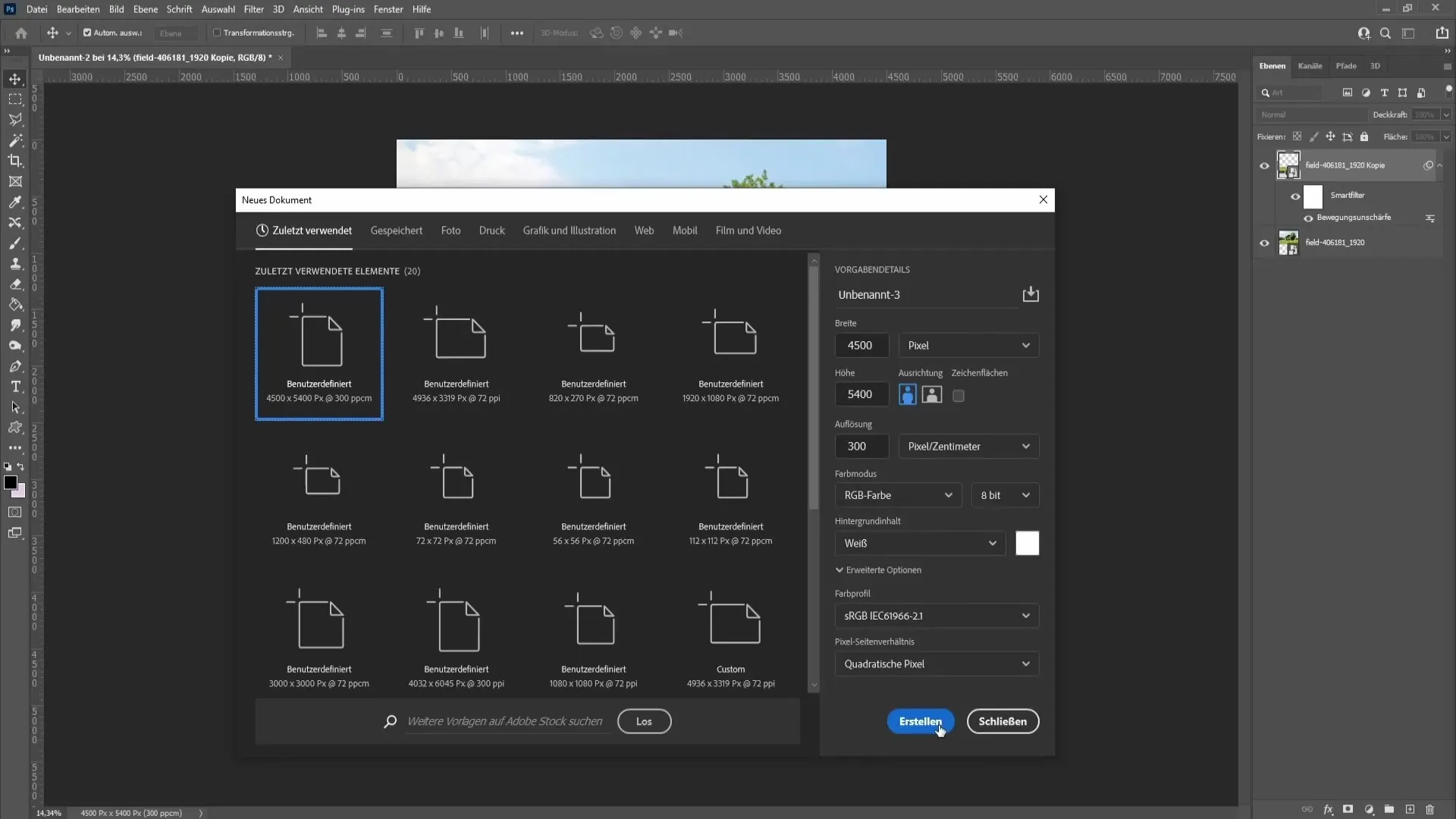
Task: Select the Brush tool
Action: pos(15,243)
